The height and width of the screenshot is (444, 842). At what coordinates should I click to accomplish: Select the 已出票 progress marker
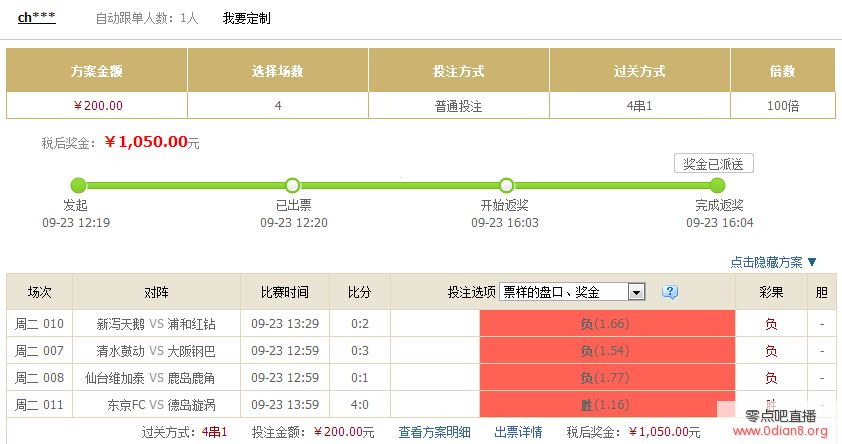(x=292, y=185)
